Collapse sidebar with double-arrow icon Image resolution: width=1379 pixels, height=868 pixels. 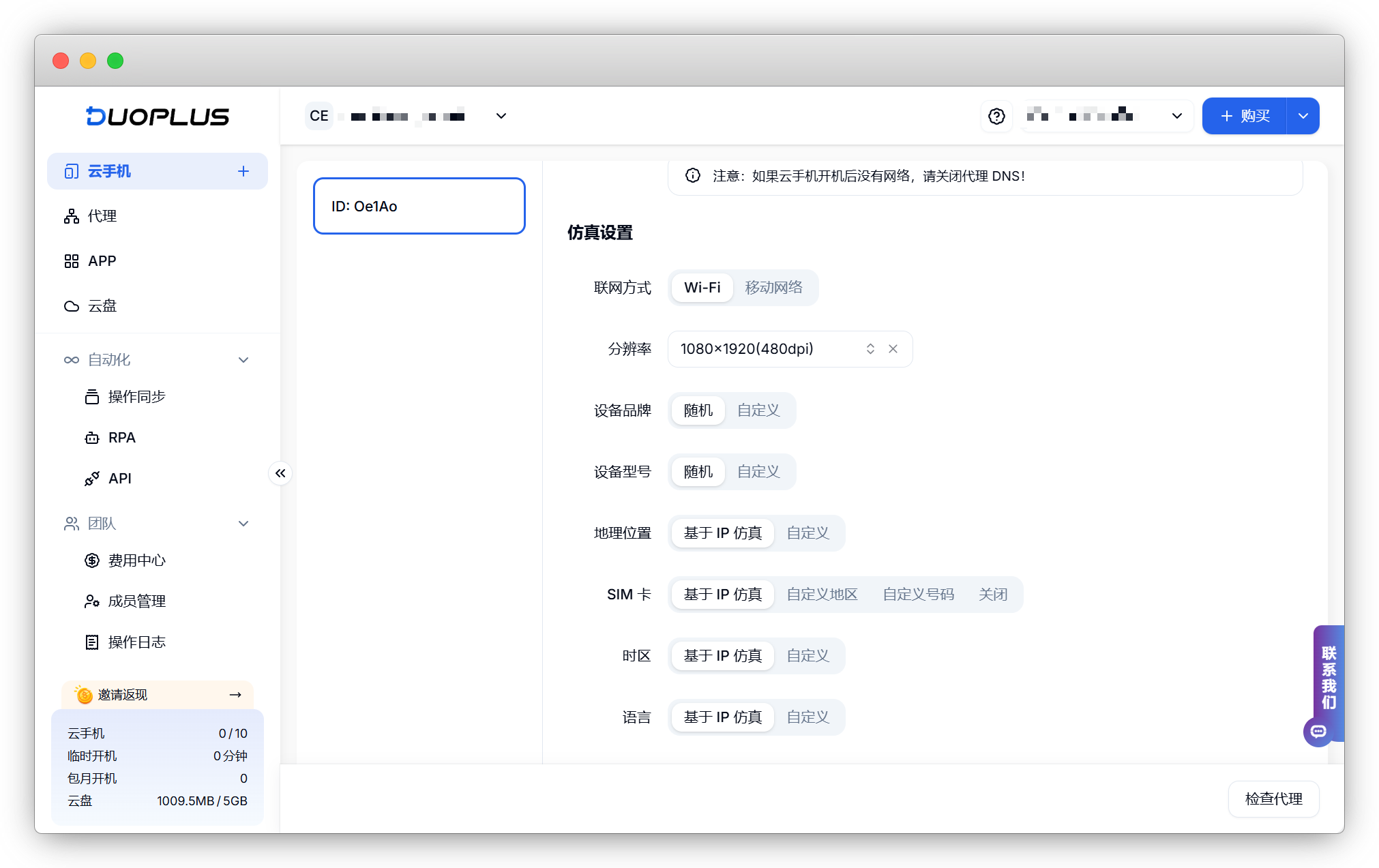(x=280, y=473)
